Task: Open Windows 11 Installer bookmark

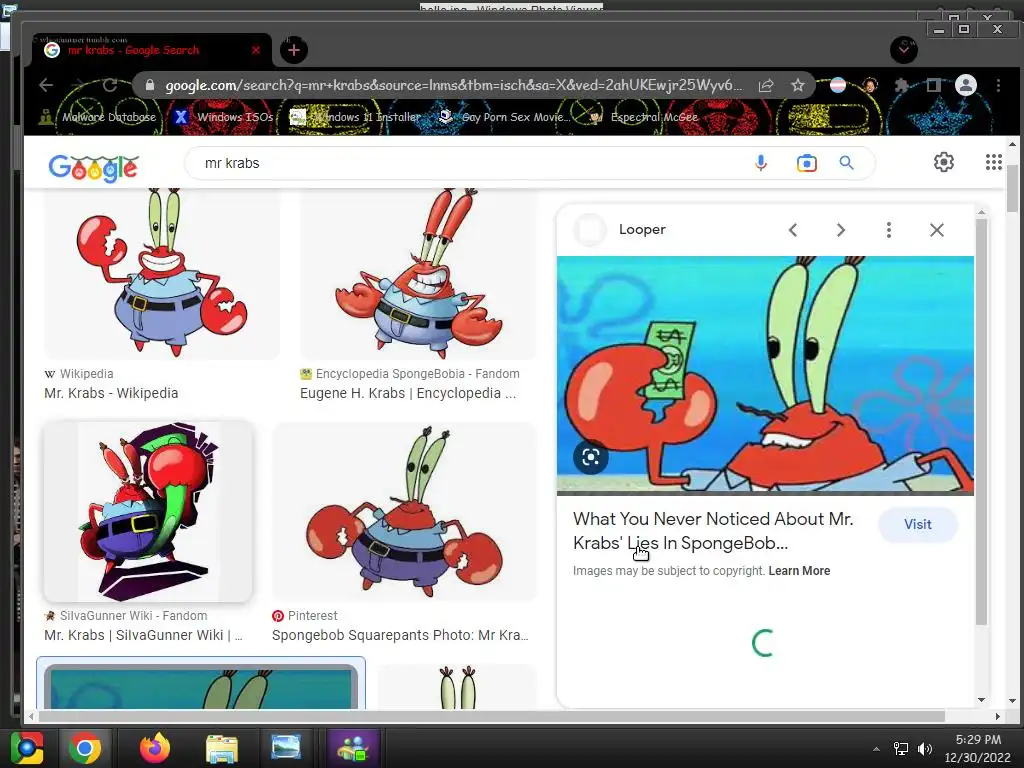Action: (356, 117)
